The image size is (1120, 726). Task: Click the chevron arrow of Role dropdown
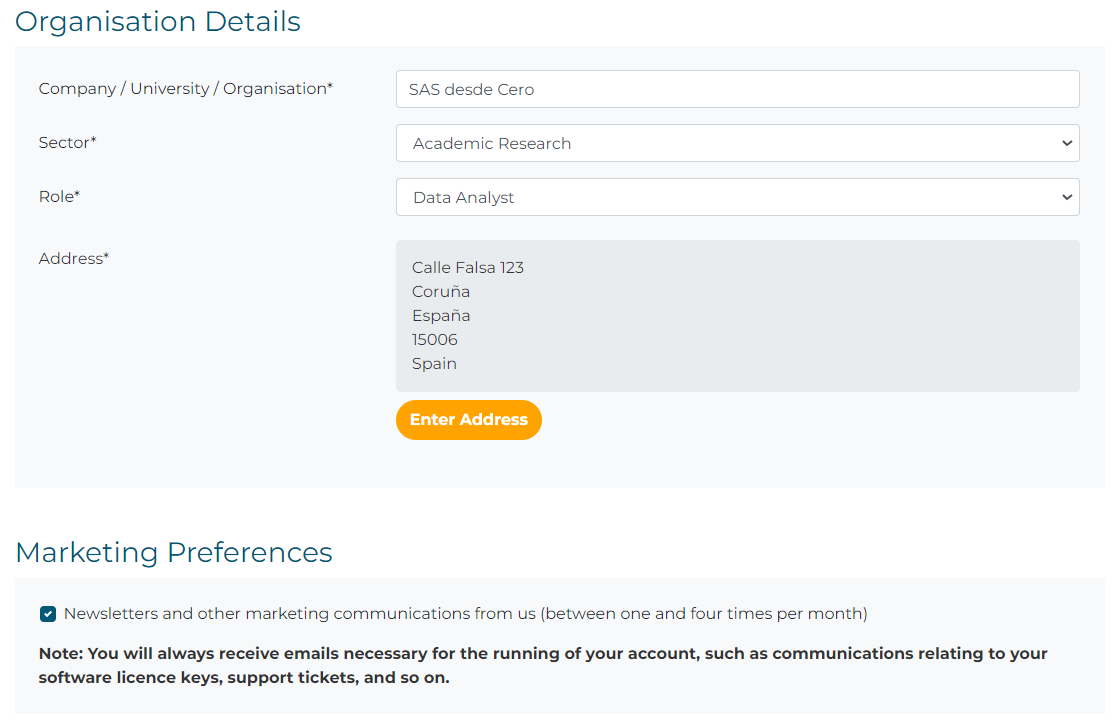point(1066,197)
